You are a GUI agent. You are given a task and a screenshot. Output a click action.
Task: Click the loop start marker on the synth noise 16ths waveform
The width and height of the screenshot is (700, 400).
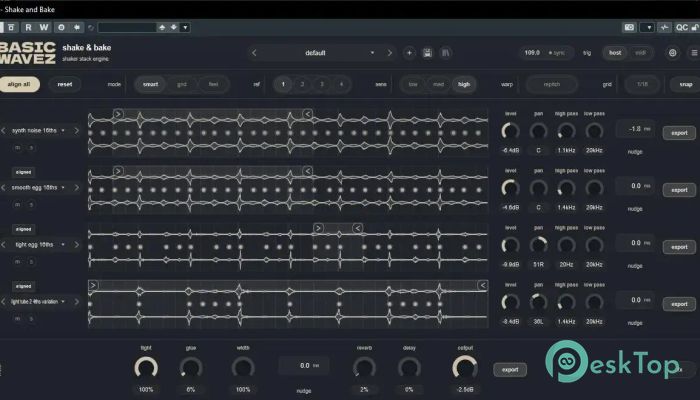tap(118, 114)
